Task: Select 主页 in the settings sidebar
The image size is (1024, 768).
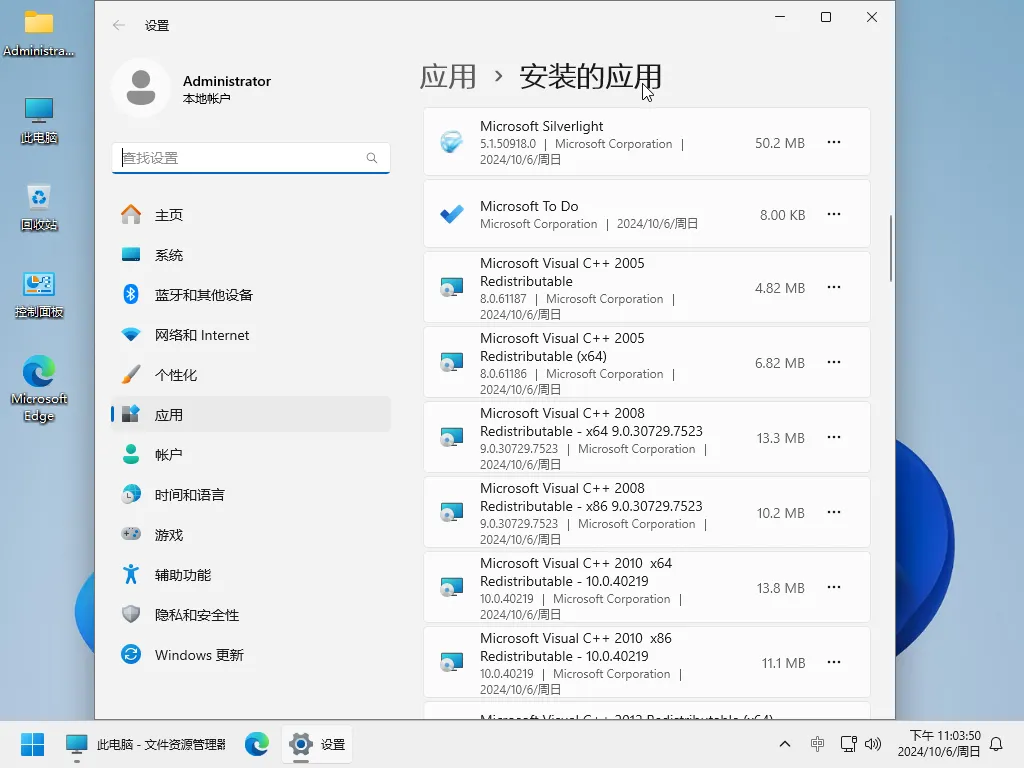Action: click(131, 214)
